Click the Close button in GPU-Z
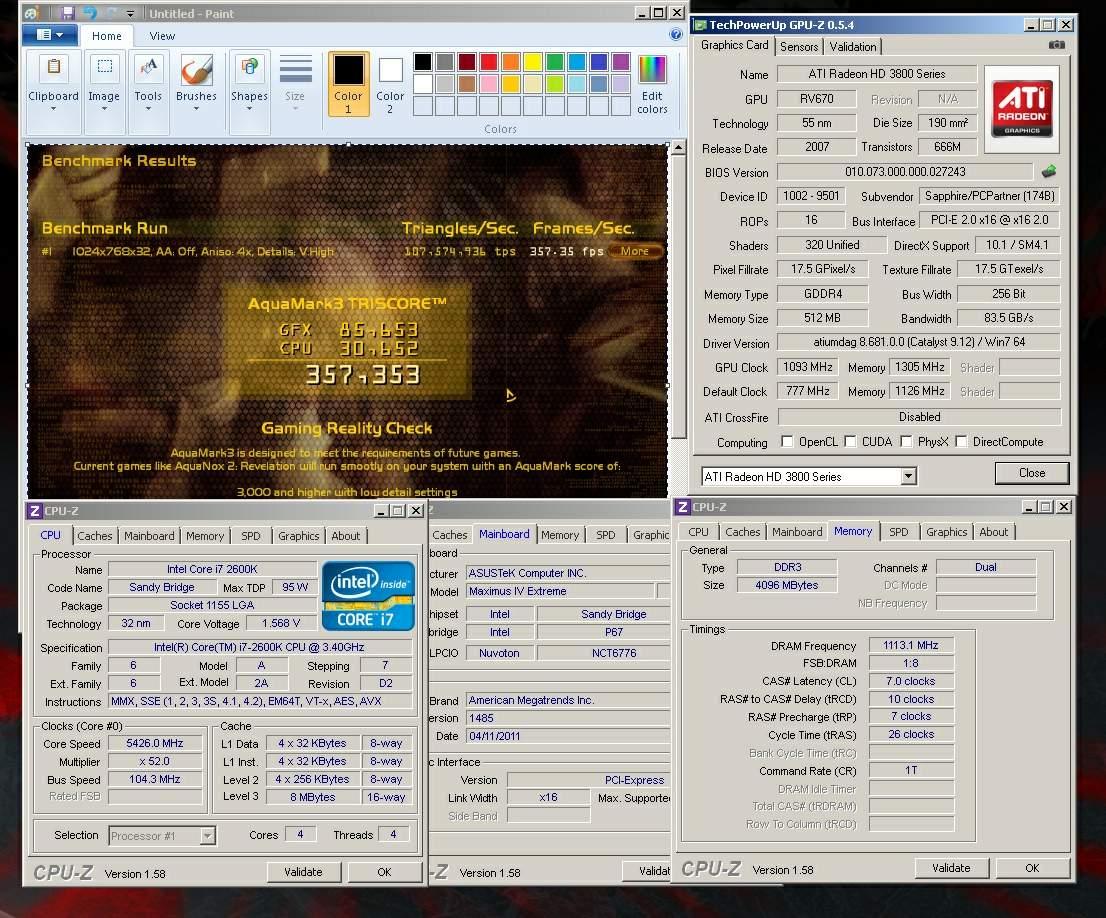The height and width of the screenshot is (918, 1106). point(1031,473)
